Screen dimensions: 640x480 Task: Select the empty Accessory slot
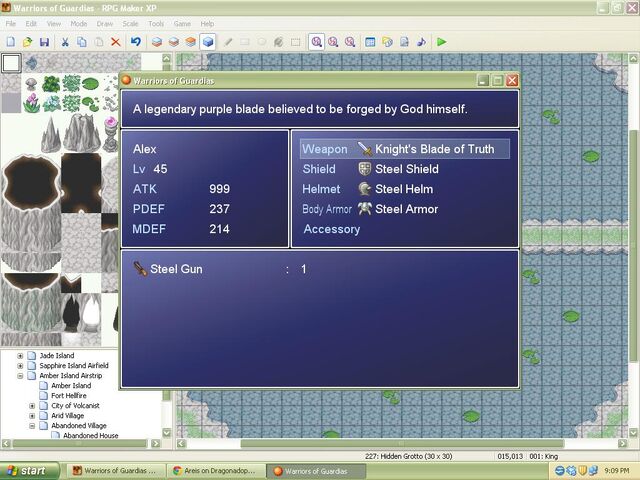click(x=405, y=229)
